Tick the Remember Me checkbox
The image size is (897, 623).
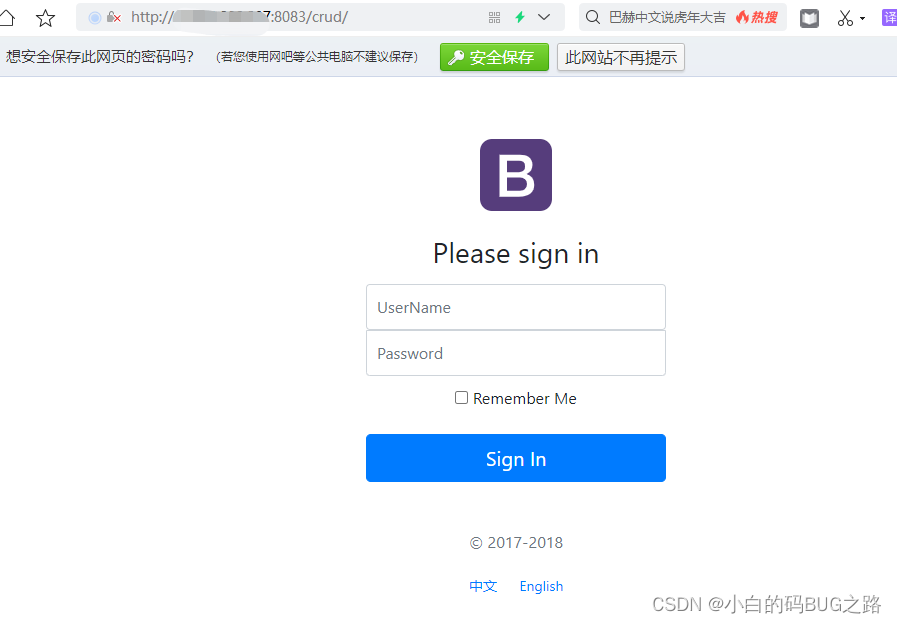point(461,398)
